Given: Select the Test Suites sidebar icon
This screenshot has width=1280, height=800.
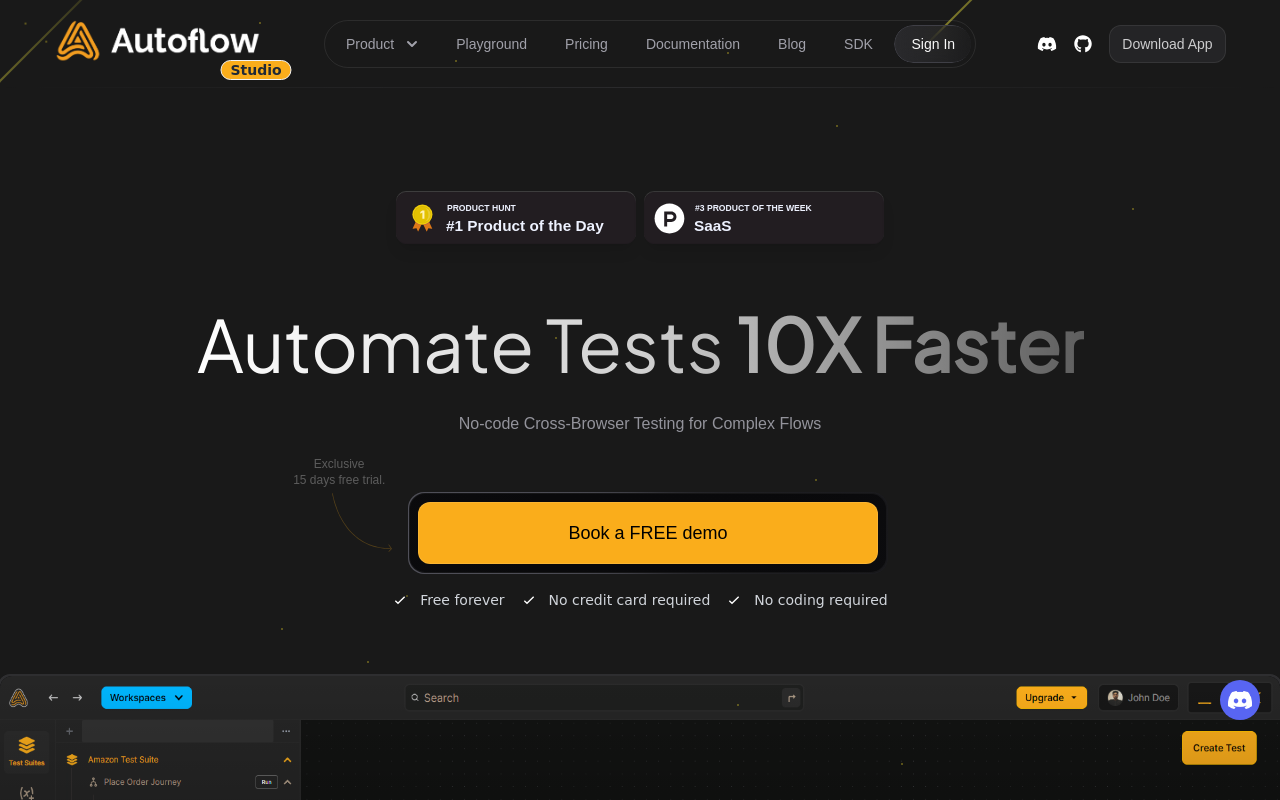Looking at the screenshot, I should (27, 750).
